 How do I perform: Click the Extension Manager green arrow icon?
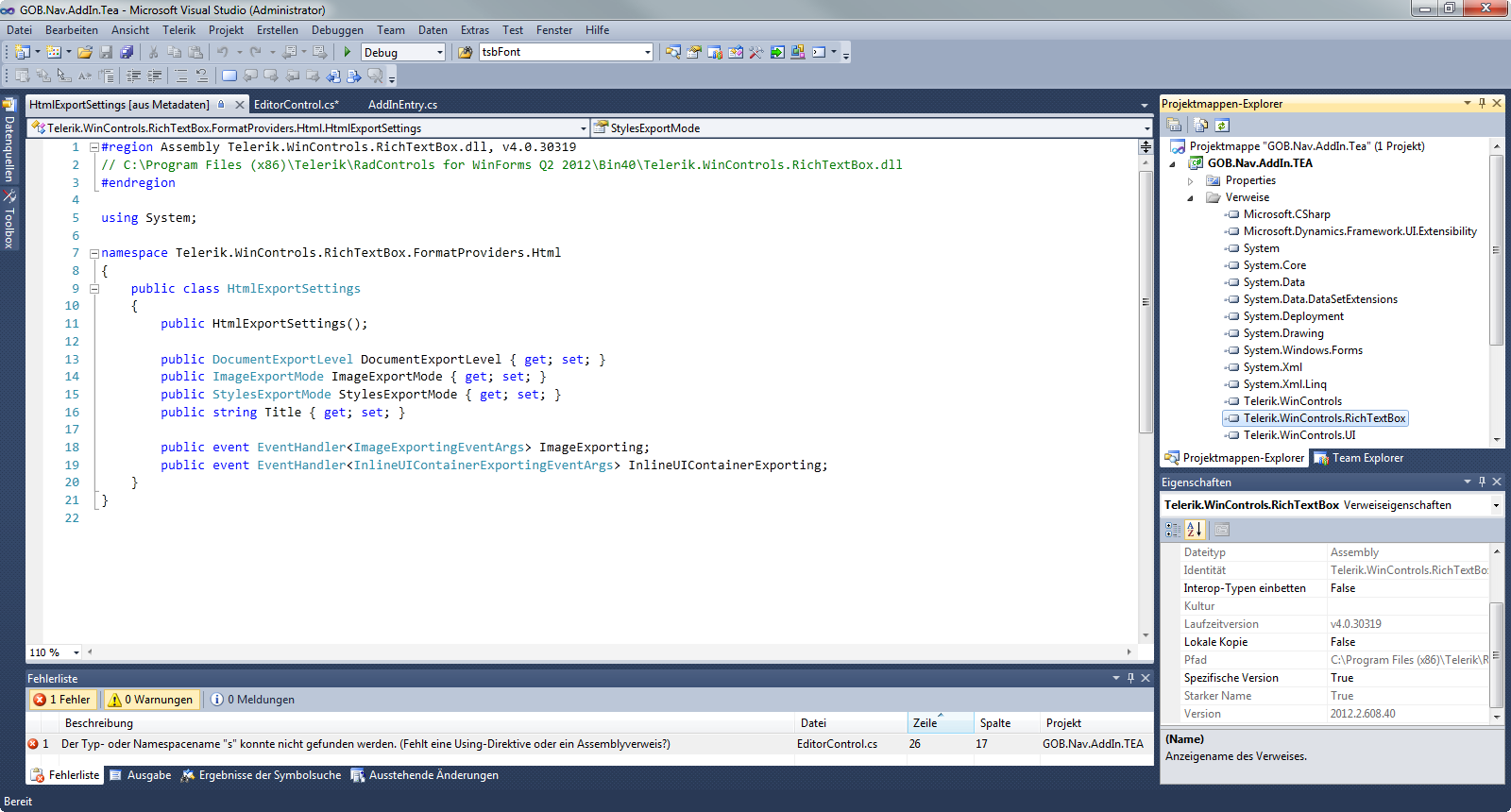tap(777, 52)
